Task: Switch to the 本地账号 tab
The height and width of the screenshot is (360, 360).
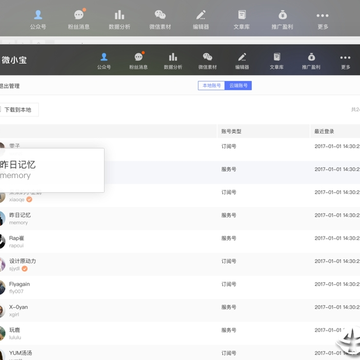Action: point(212,86)
